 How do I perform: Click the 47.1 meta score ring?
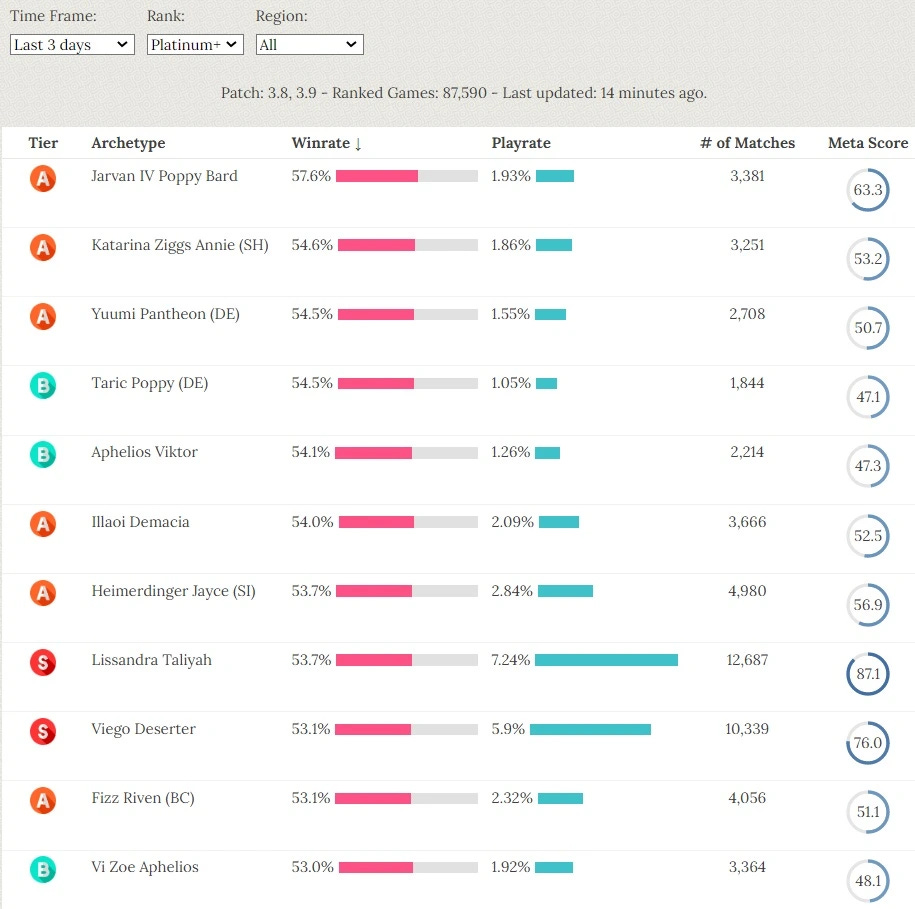click(x=868, y=397)
